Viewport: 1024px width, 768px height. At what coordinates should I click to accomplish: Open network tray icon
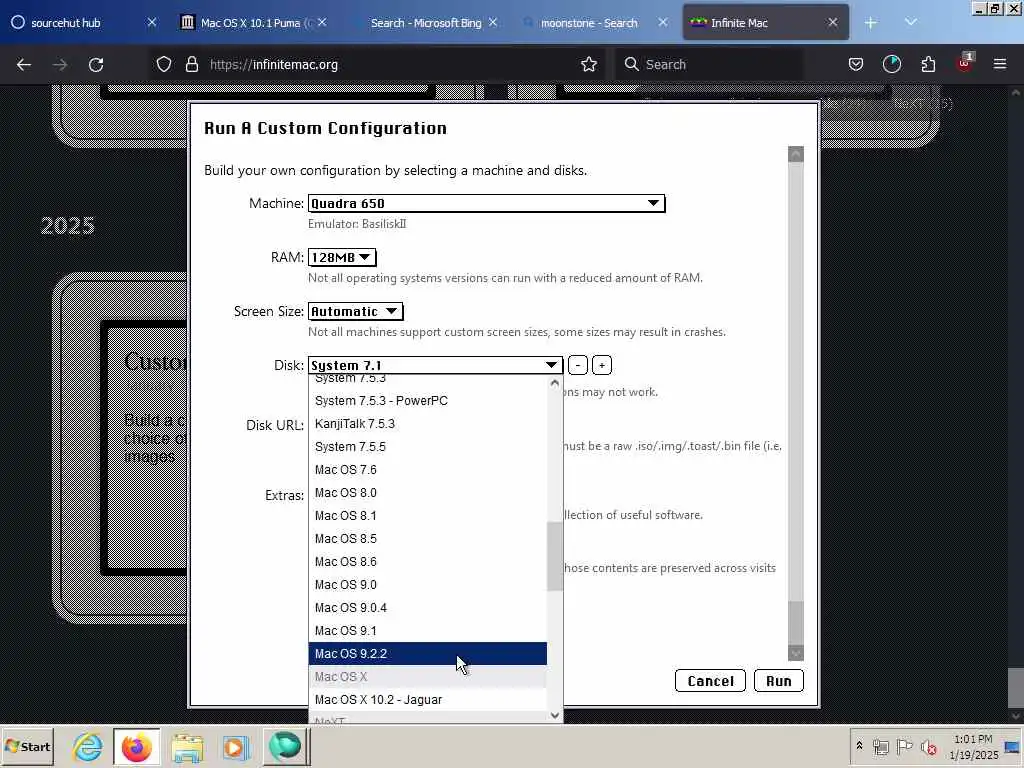point(880,746)
